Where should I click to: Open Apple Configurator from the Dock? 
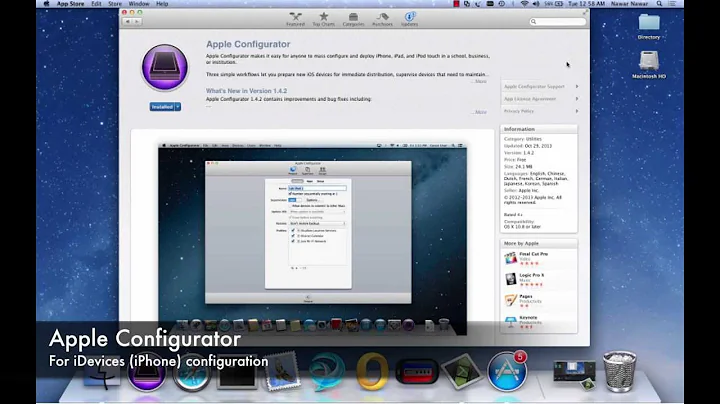click(x=147, y=373)
